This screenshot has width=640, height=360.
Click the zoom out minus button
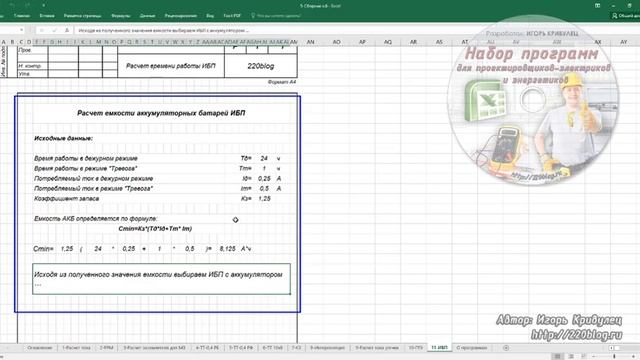pyautogui.click(x=594, y=356)
